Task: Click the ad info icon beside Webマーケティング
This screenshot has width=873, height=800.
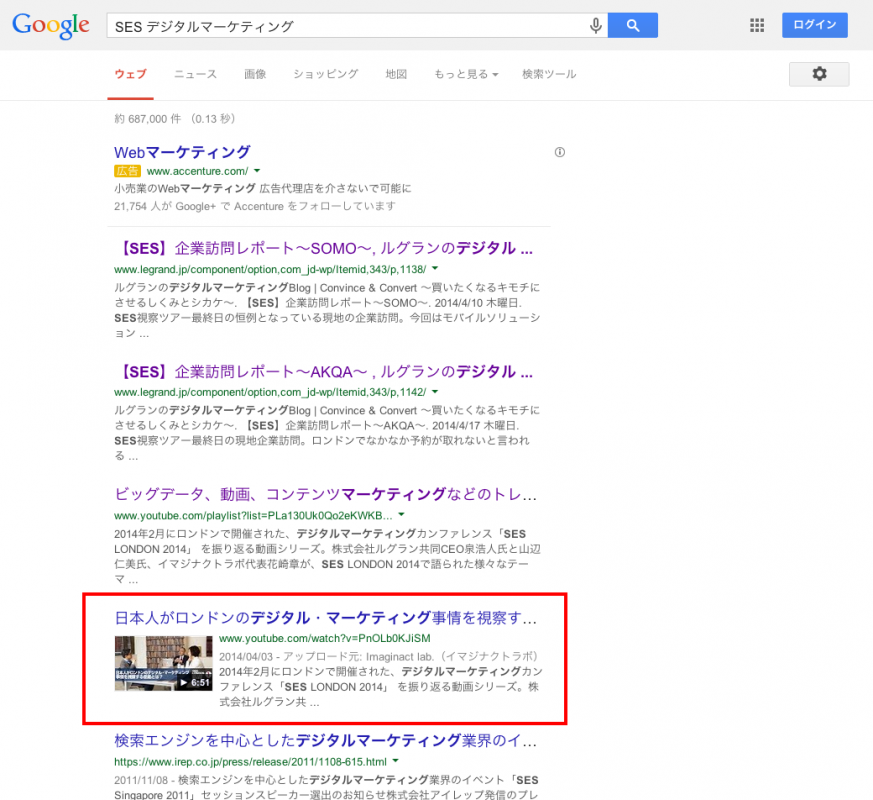Action: click(560, 152)
